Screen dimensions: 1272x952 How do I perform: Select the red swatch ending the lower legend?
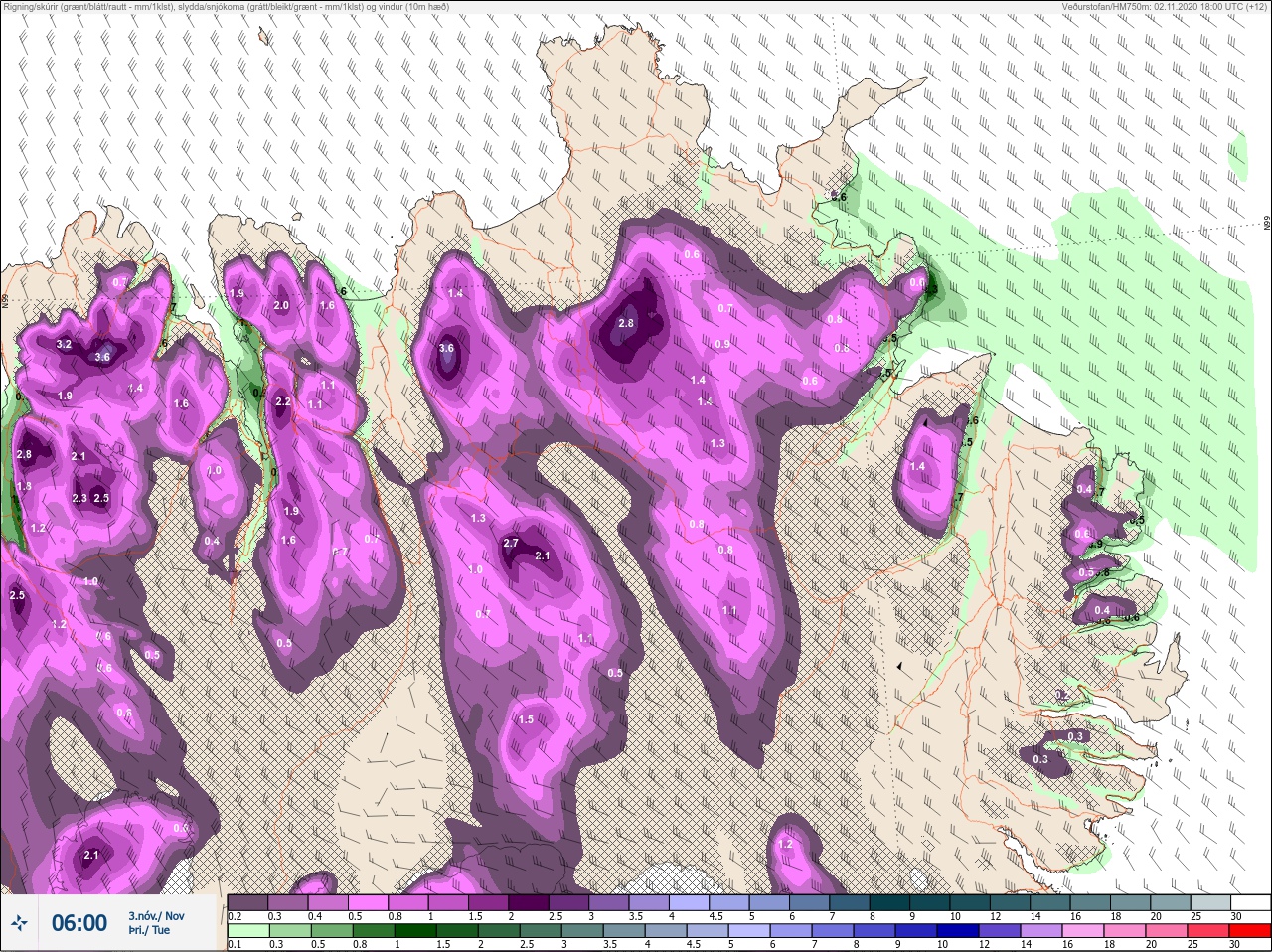pos(1251,931)
